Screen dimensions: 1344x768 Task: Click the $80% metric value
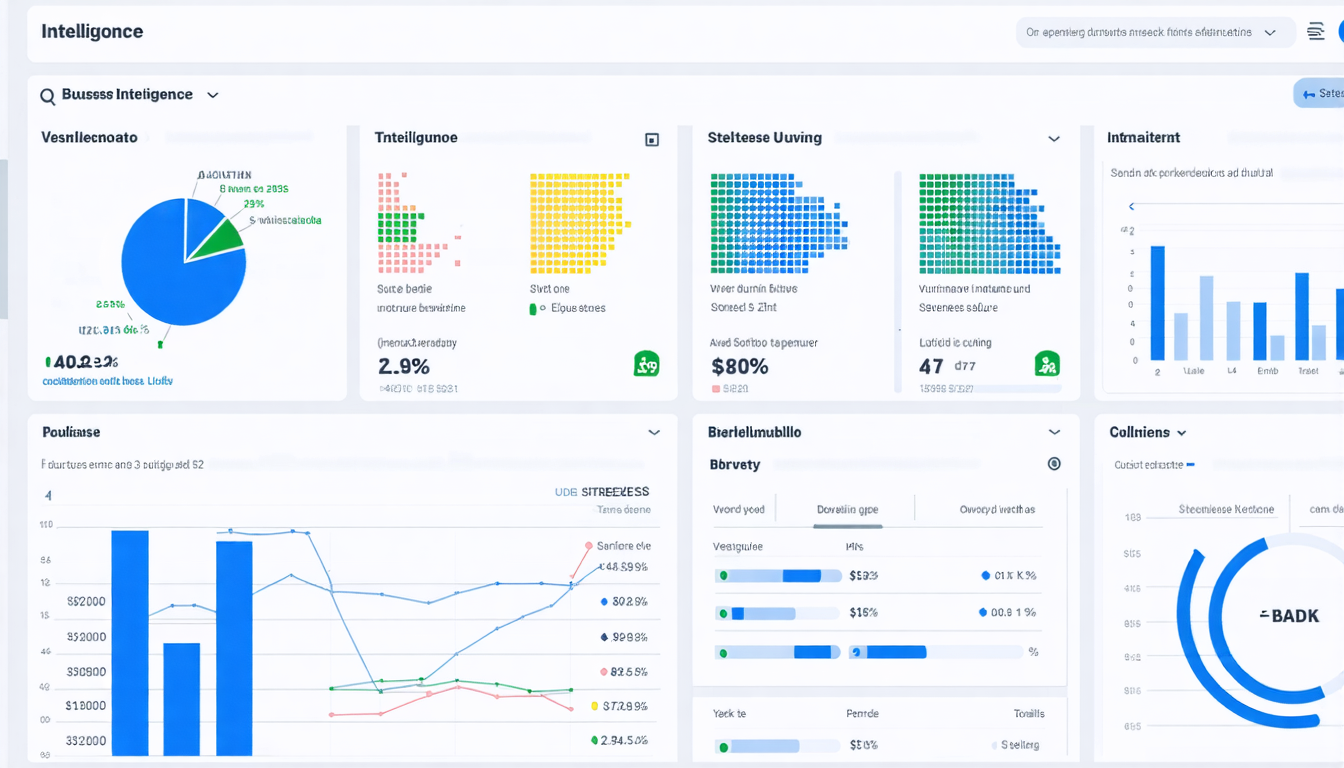click(740, 367)
